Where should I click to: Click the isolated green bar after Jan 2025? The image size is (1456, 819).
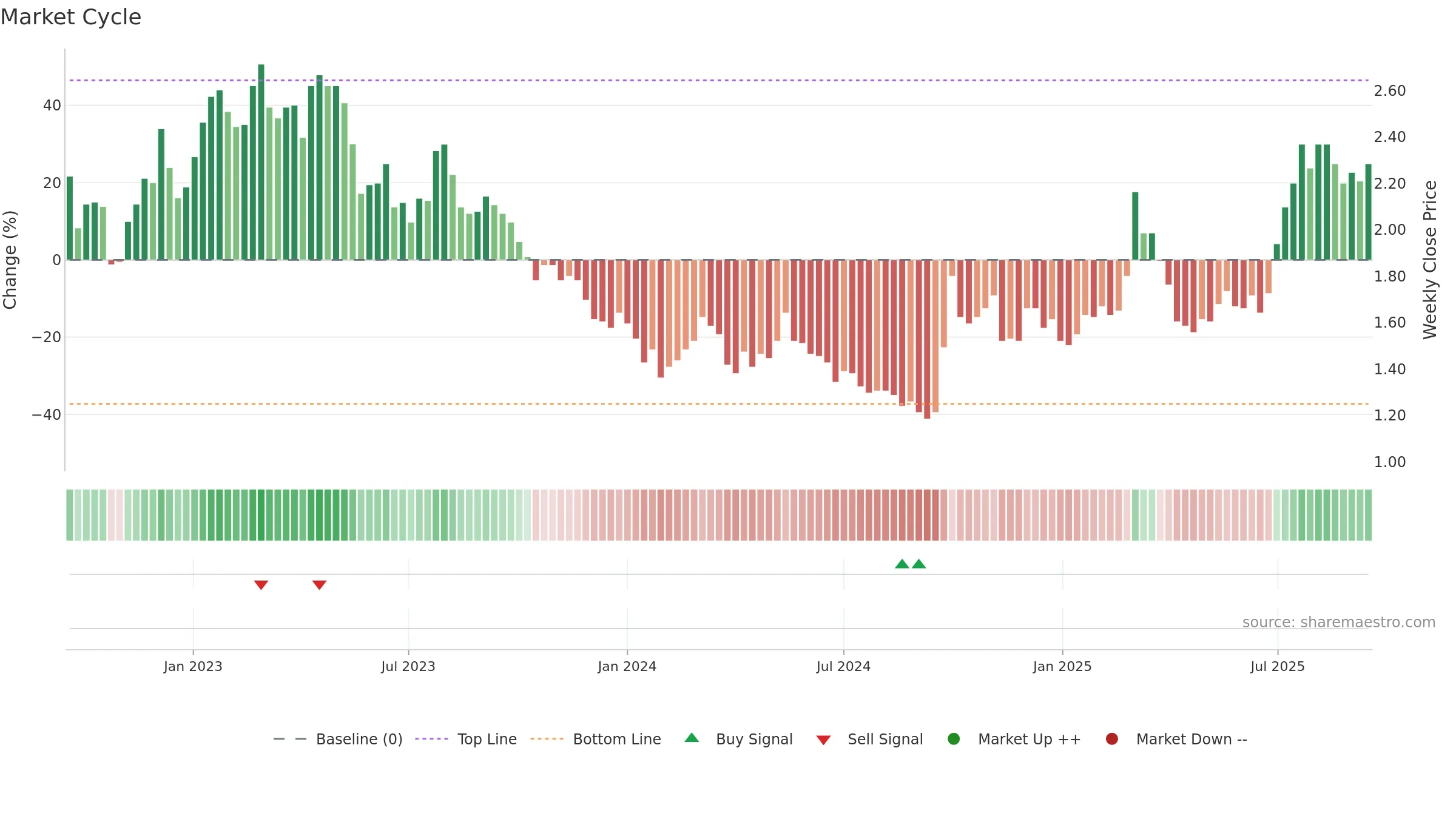coord(1135,226)
